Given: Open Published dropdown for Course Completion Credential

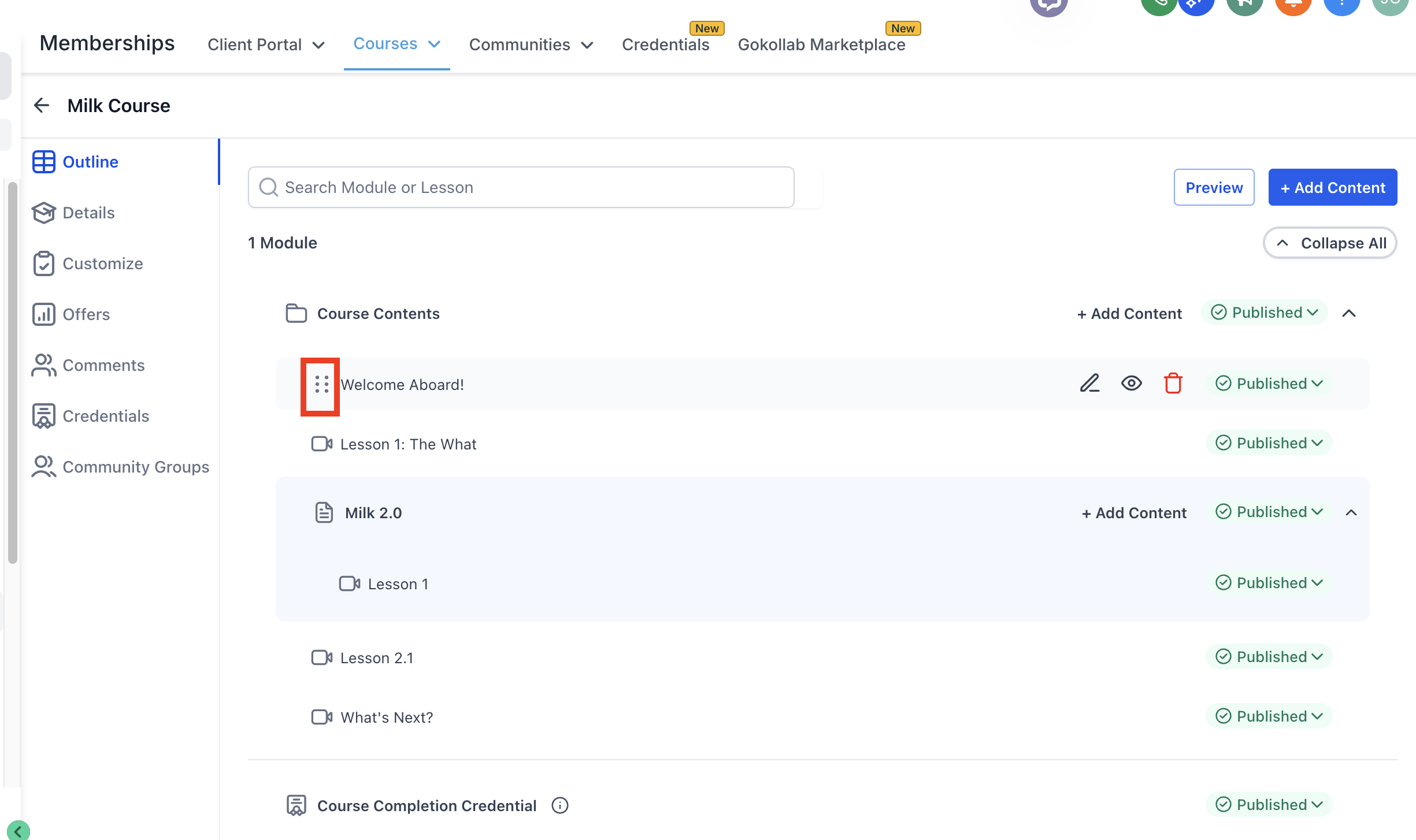Looking at the screenshot, I should [1269, 805].
